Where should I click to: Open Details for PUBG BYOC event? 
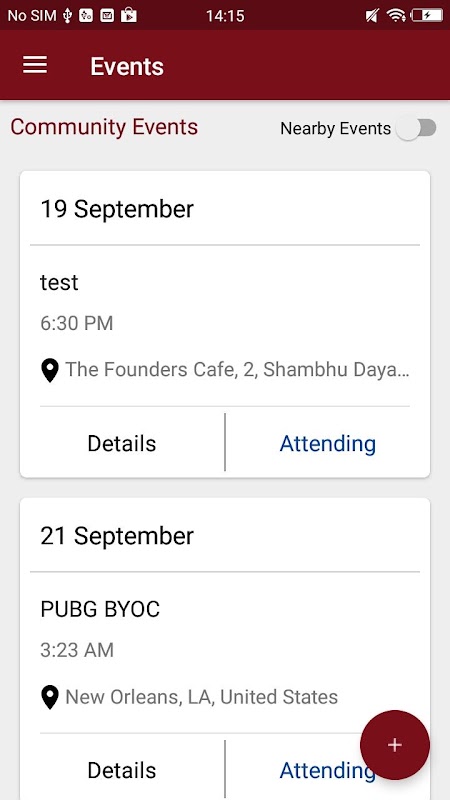[122, 770]
